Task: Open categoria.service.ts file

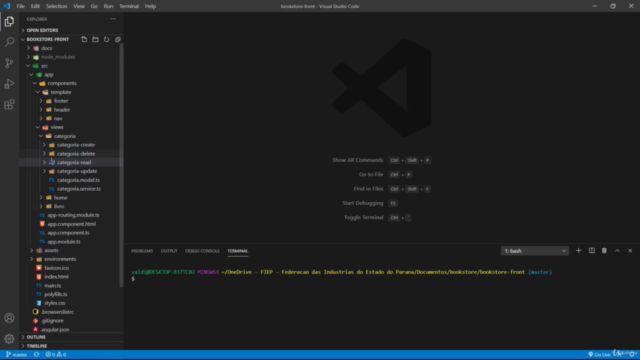Action: point(79,189)
